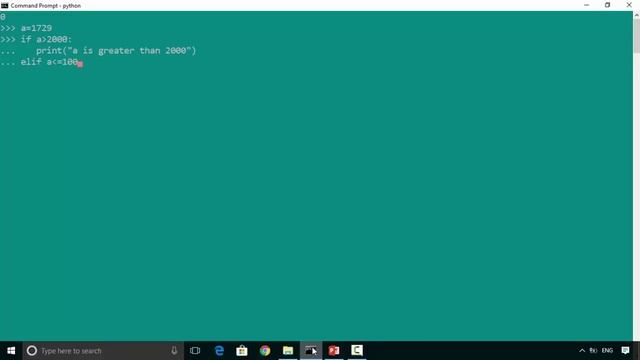This screenshot has height=360, width=640.
Task: Launch Microsoft Edge from taskbar
Action: pyautogui.click(x=219, y=351)
